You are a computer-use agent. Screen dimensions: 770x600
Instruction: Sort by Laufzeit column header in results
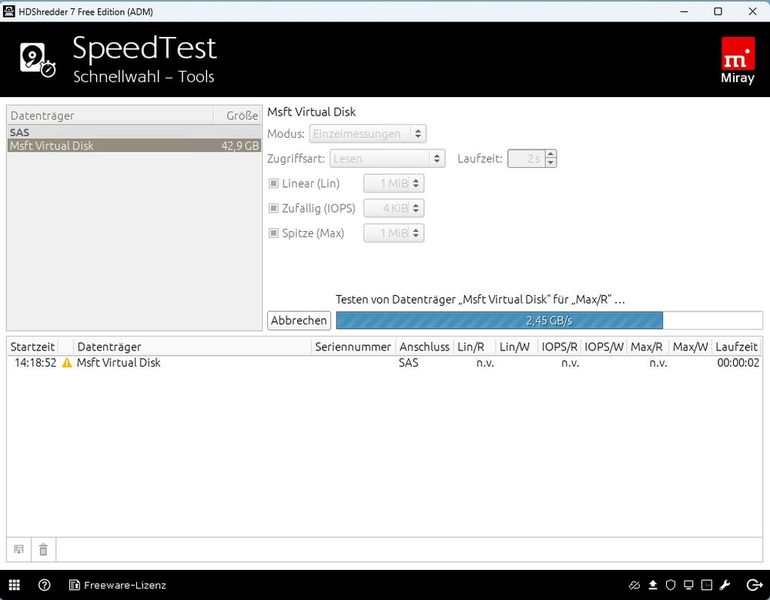click(x=737, y=347)
